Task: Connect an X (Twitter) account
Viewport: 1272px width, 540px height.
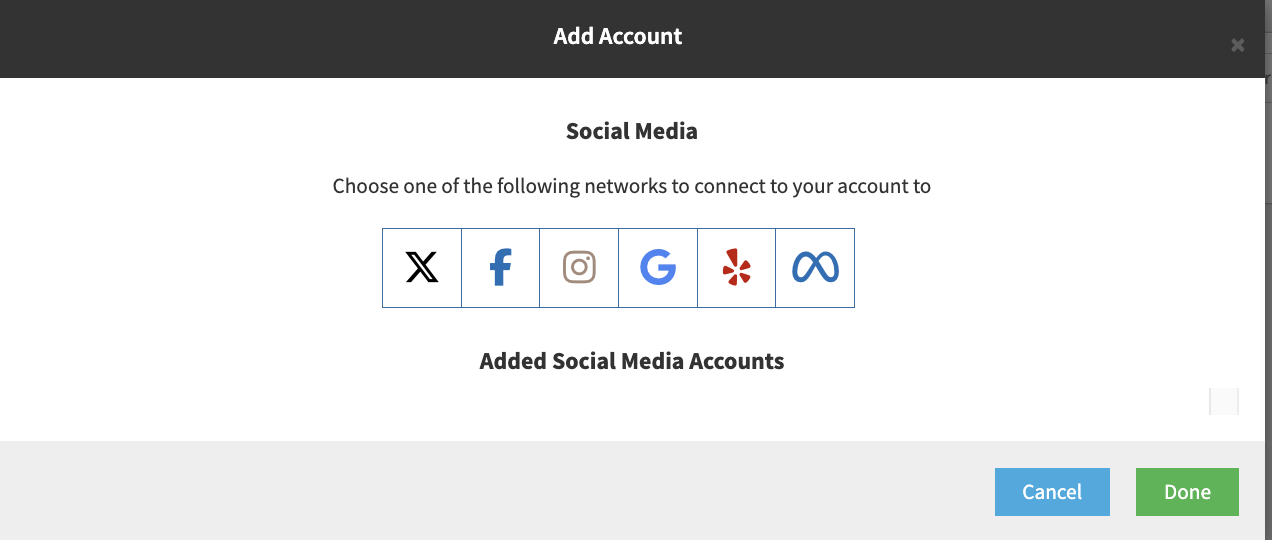Action: pos(422,268)
